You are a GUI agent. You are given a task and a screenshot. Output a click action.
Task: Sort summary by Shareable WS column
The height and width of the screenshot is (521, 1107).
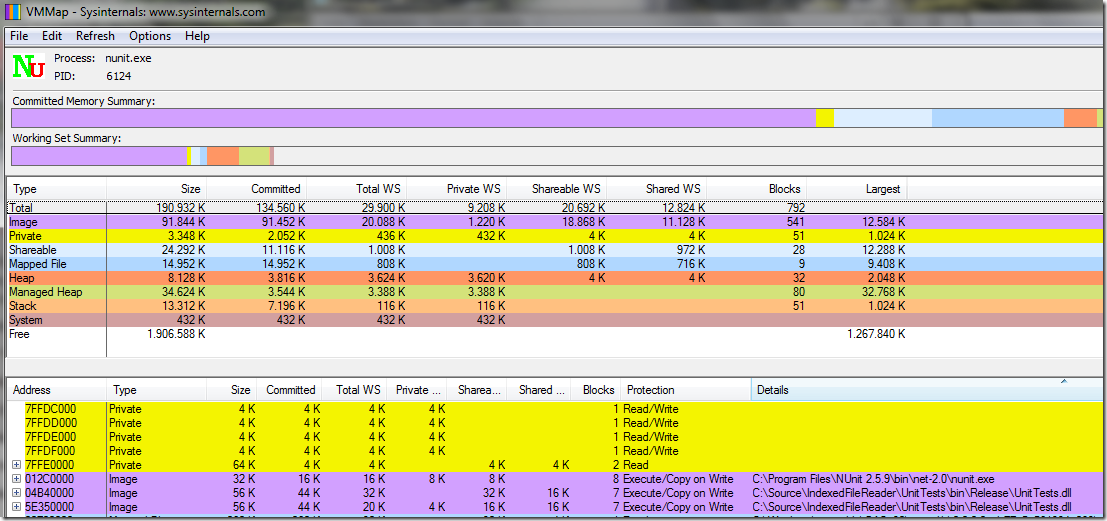(558, 189)
